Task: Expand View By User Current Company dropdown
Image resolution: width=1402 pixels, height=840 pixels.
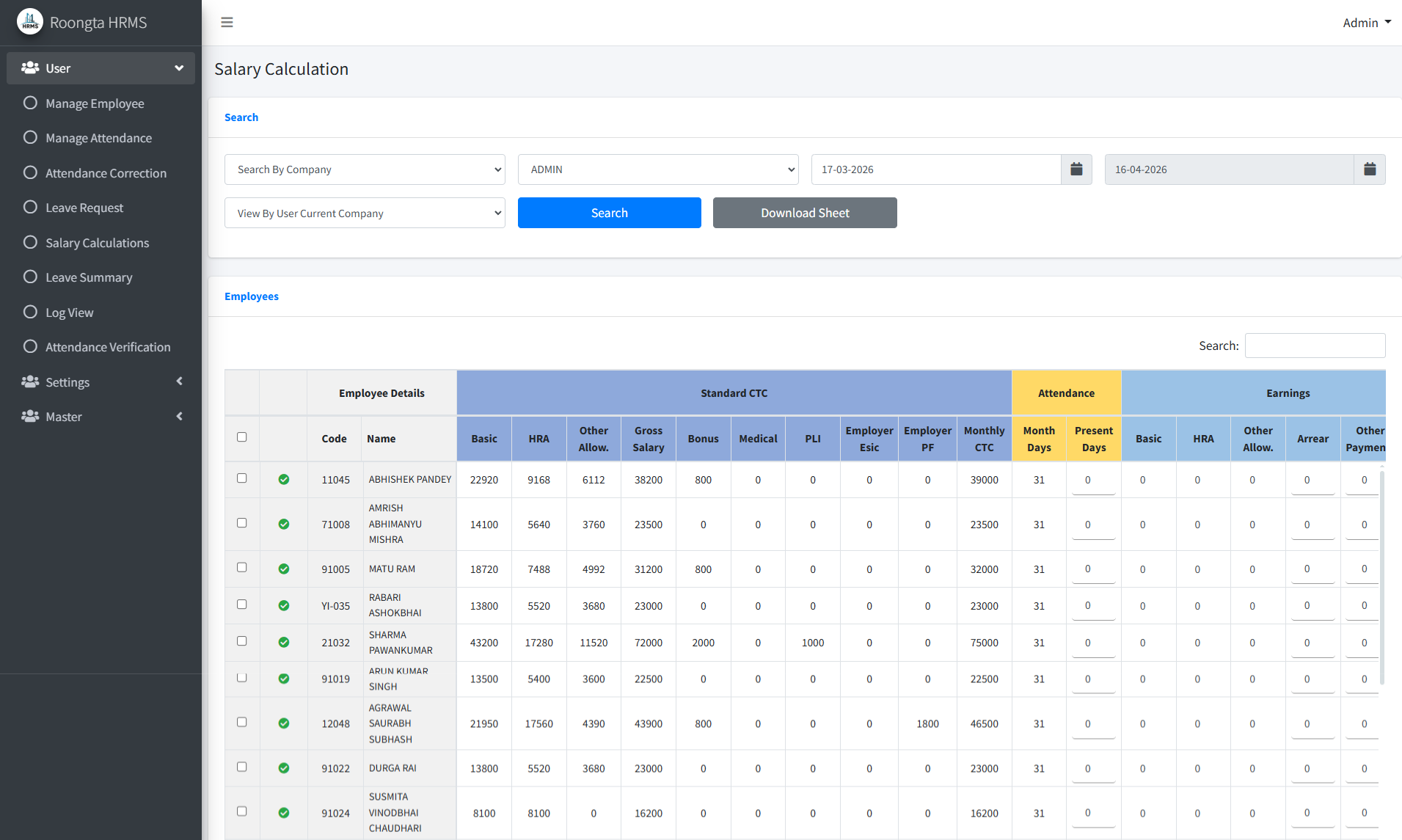Action: [365, 213]
